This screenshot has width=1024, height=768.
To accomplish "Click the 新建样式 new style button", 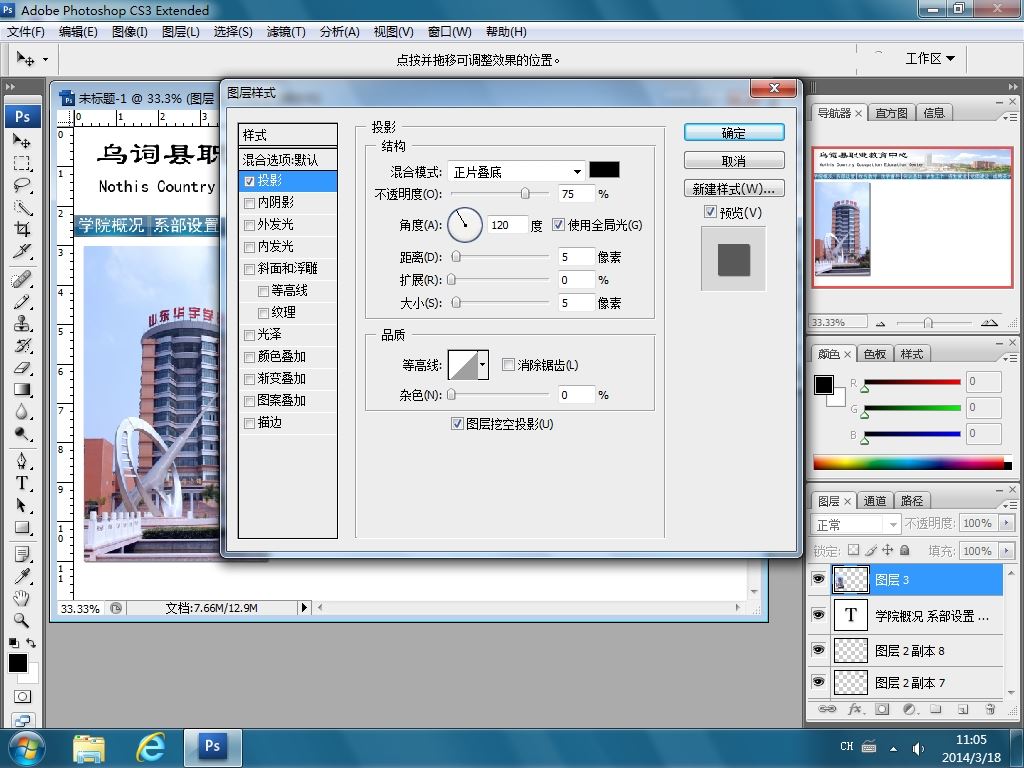I will click(x=734, y=189).
